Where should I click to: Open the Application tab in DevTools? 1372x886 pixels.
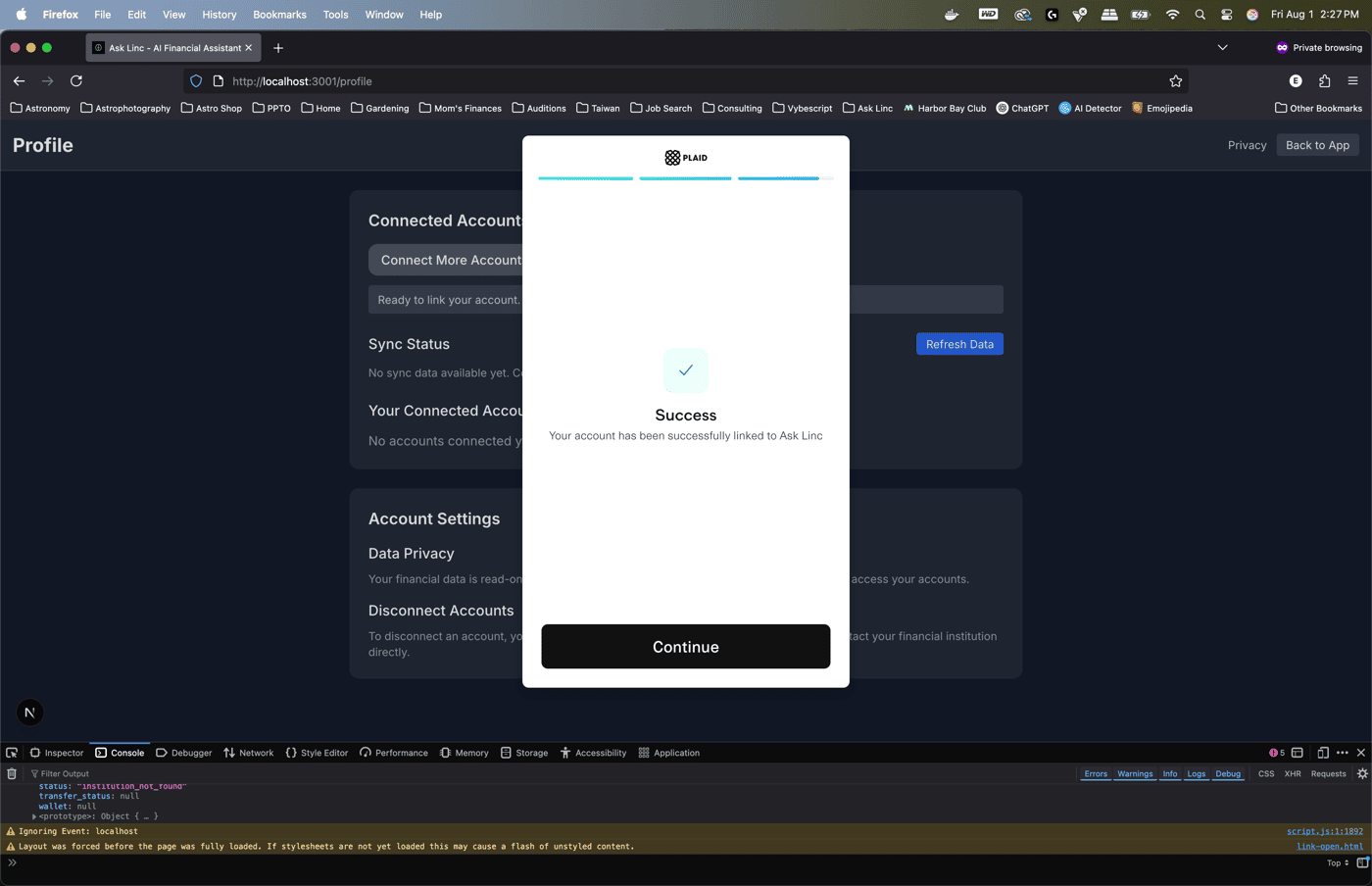point(669,753)
